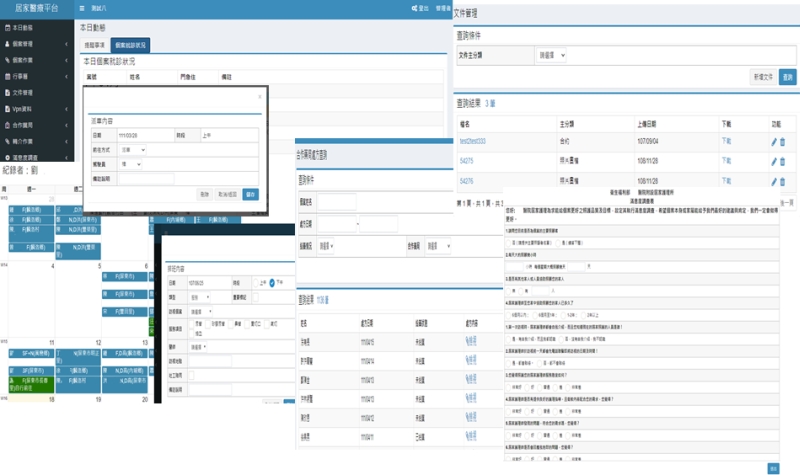Click the trash icon in the 54276 row
Viewport: 800px width, 475px height.
click(783, 181)
